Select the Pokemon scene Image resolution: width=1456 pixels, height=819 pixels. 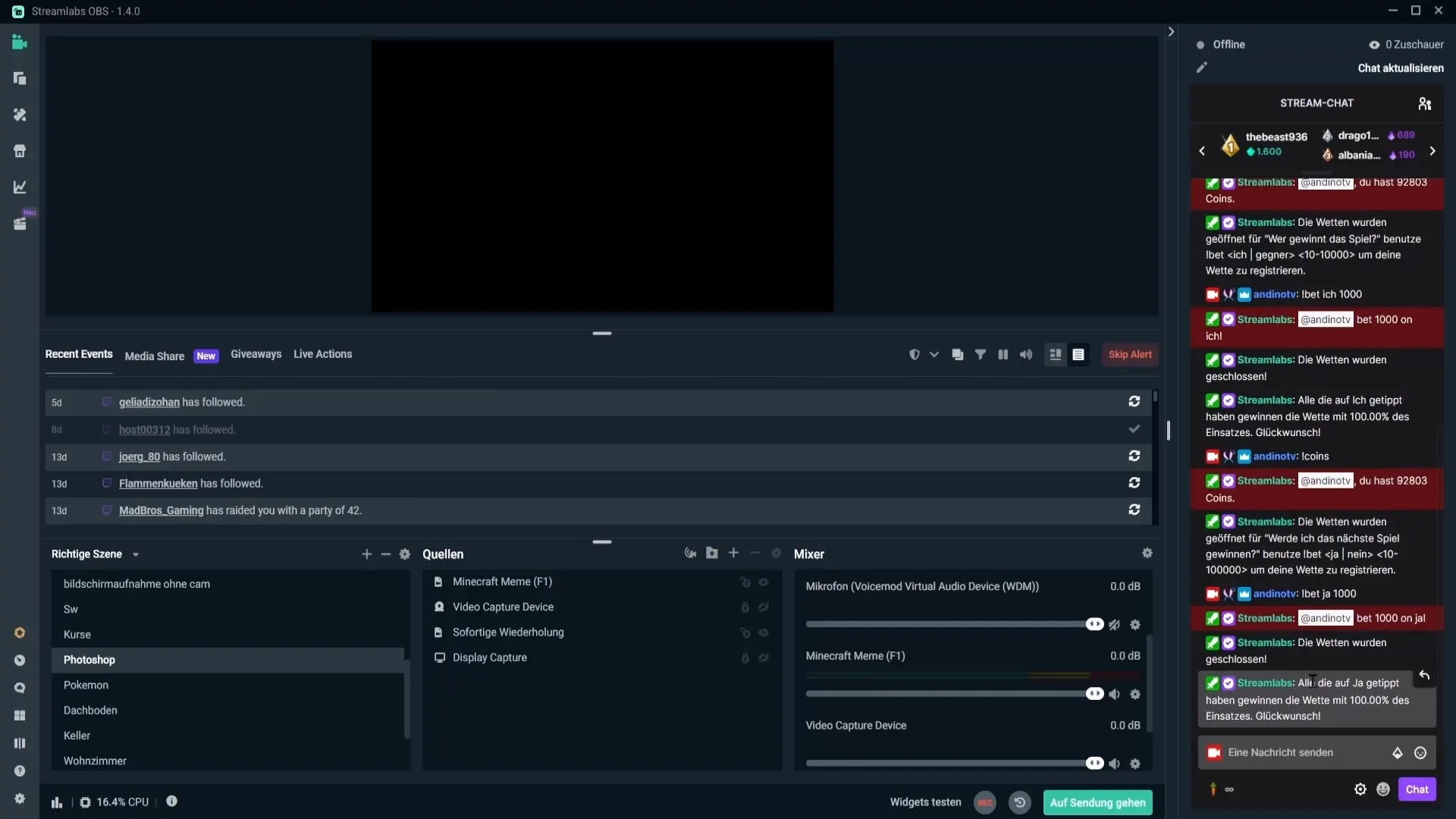tap(227, 686)
